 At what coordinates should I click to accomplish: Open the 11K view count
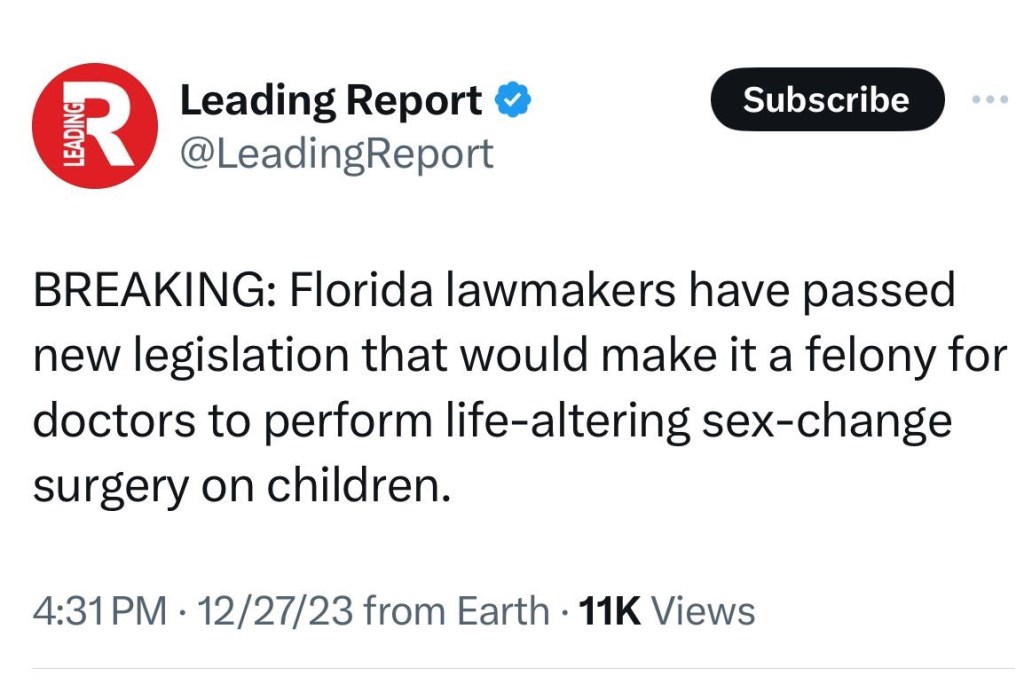point(610,611)
